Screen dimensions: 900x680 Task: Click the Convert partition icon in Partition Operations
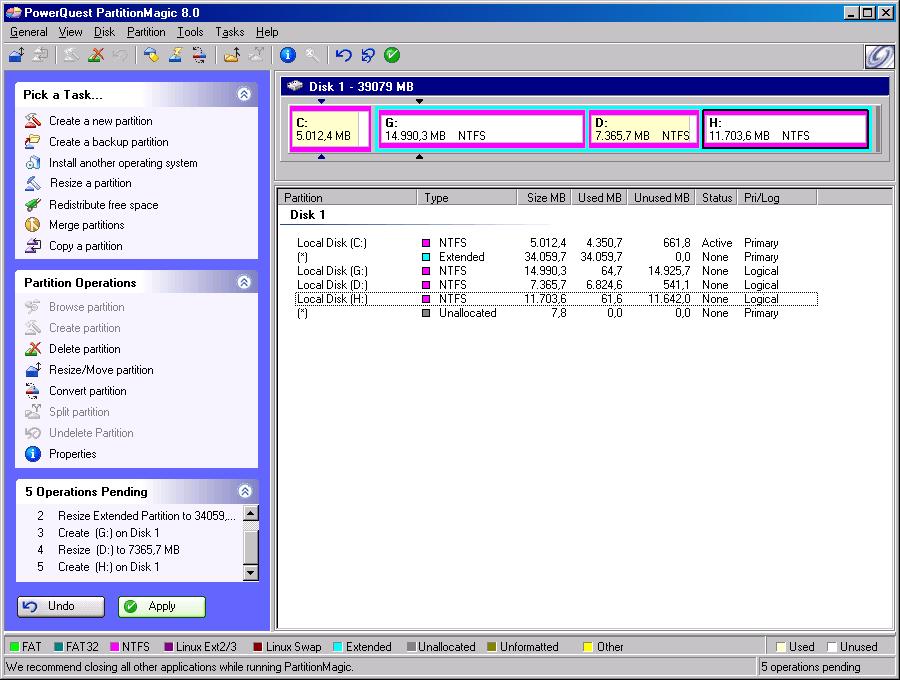tap(33, 391)
